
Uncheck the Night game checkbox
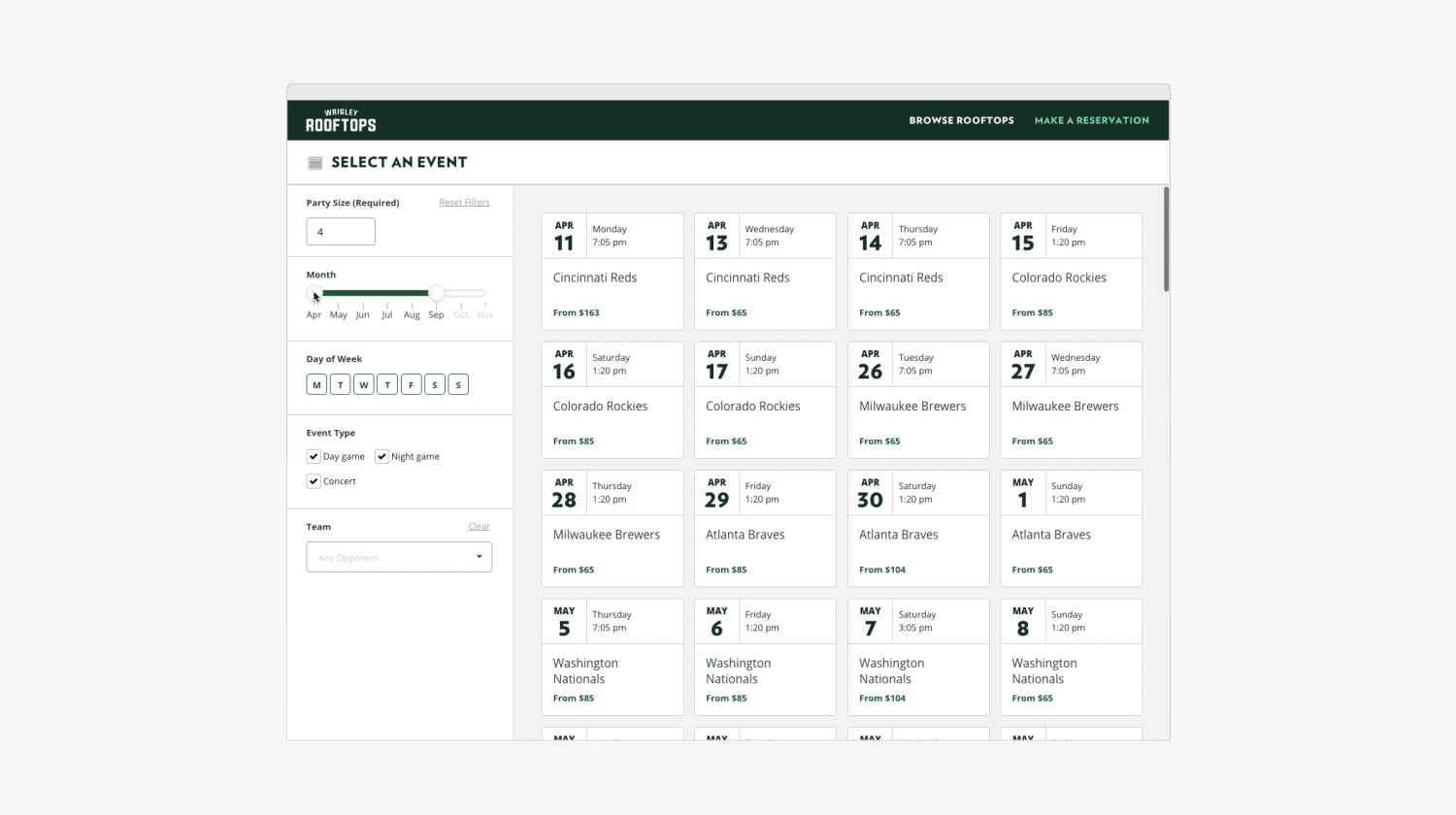click(381, 456)
